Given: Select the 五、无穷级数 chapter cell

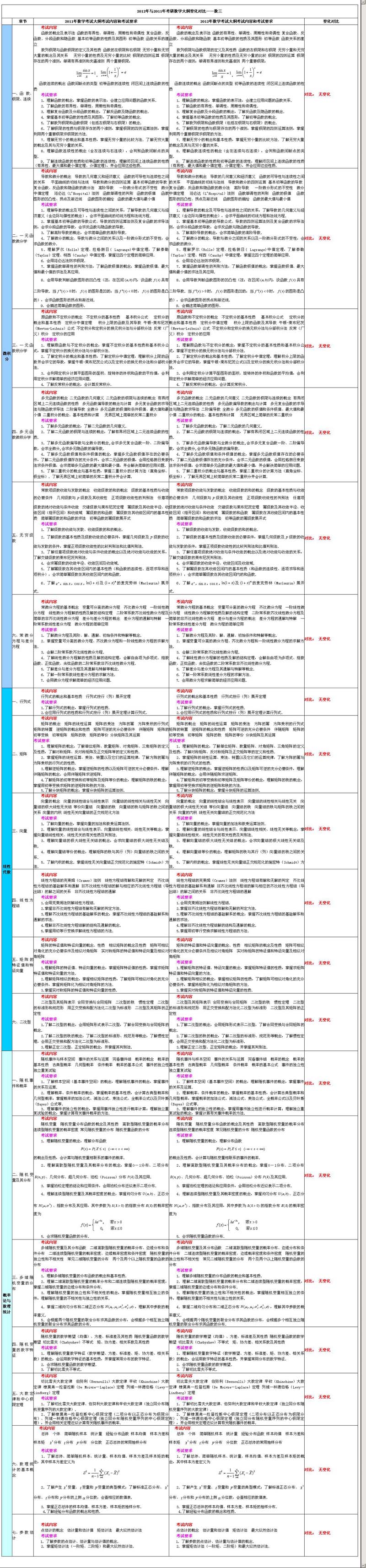Looking at the screenshot, I should tap(22, 537).
